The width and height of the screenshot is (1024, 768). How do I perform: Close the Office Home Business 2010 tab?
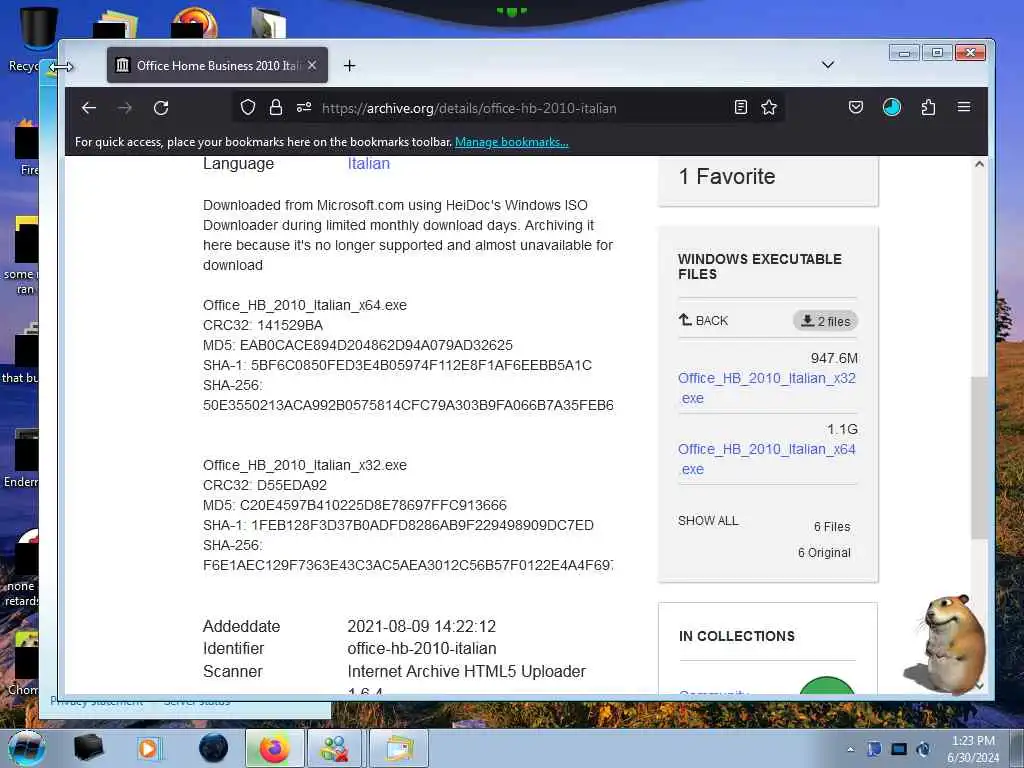312,65
